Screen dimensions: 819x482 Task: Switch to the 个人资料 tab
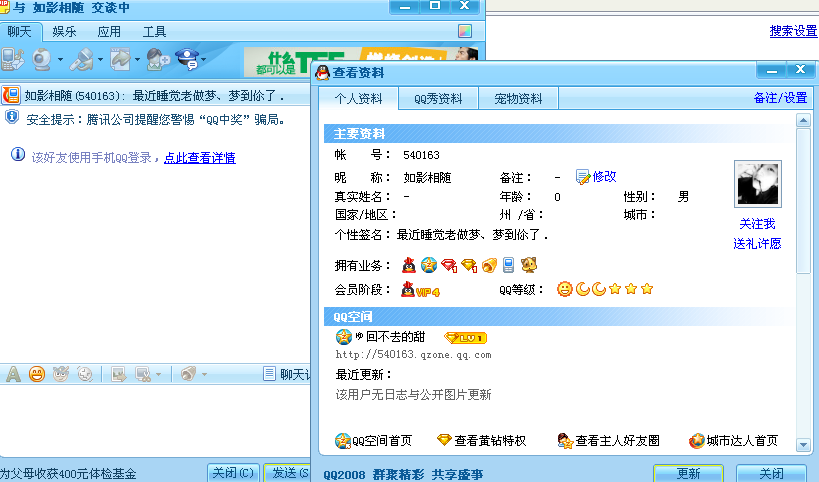[x=358, y=99]
